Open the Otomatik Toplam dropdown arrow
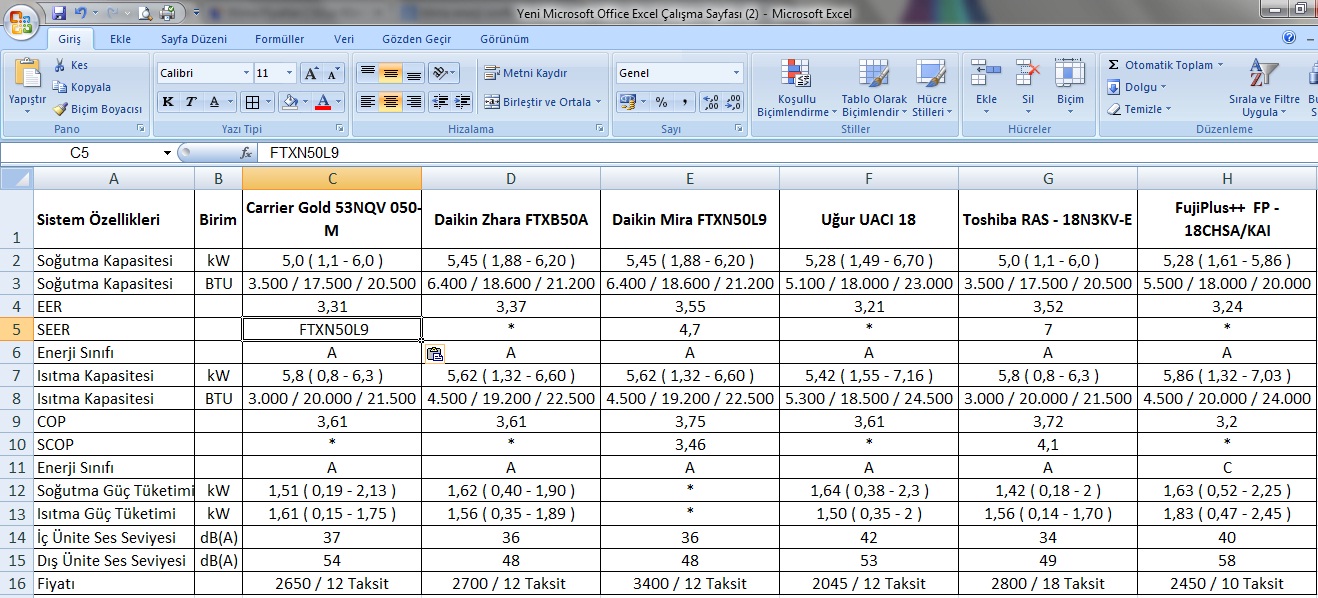Image resolution: width=1318 pixels, height=598 pixels. (1220, 65)
